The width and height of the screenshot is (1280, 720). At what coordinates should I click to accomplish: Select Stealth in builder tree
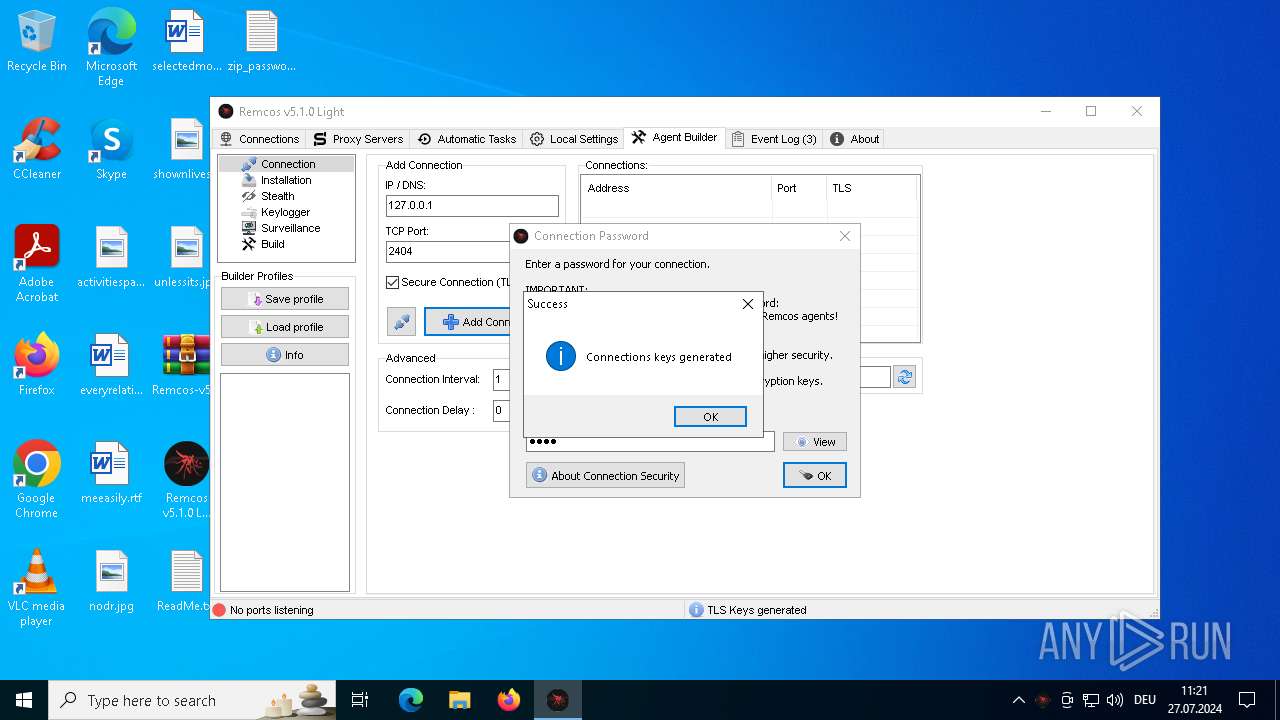coord(277,196)
